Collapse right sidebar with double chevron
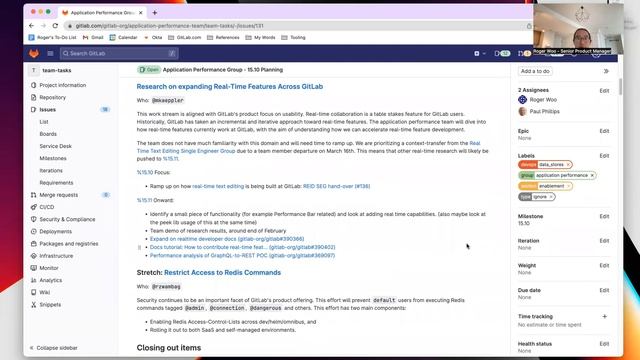This screenshot has width=640, height=360. pos(606,71)
